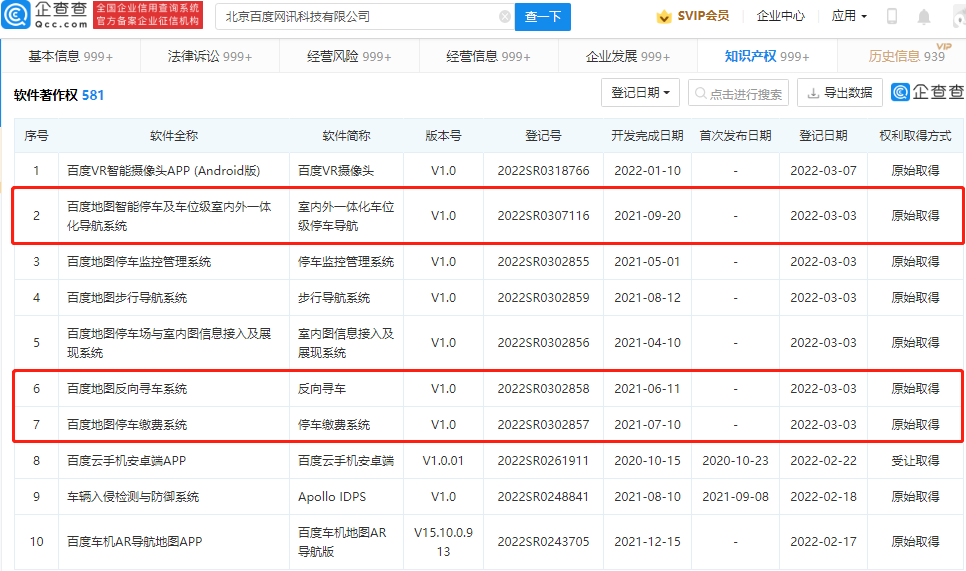Click the 点击进行搜索 table search field
Image resolution: width=966 pixels, height=571 pixels.
coord(745,93)
